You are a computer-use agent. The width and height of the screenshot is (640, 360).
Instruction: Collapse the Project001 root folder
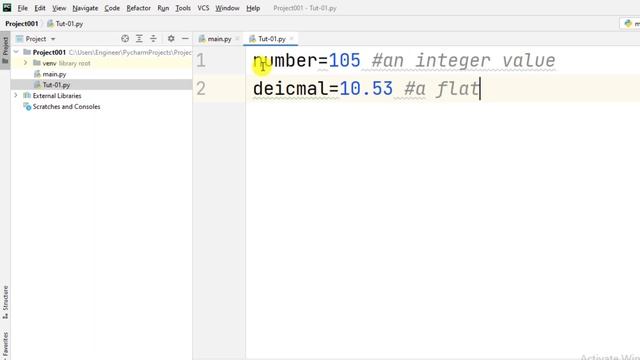click(x=16, y=52)
